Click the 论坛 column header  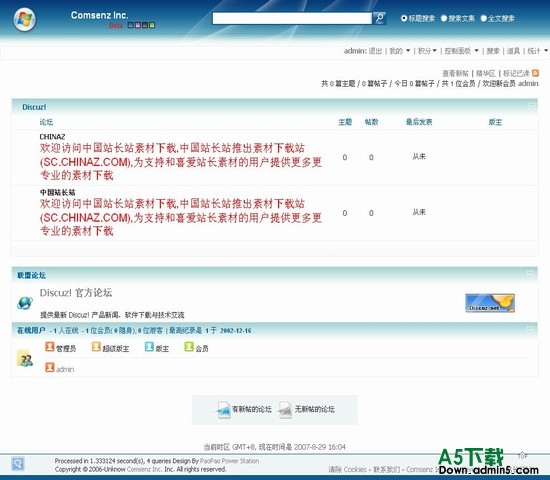tap(46, 122)
